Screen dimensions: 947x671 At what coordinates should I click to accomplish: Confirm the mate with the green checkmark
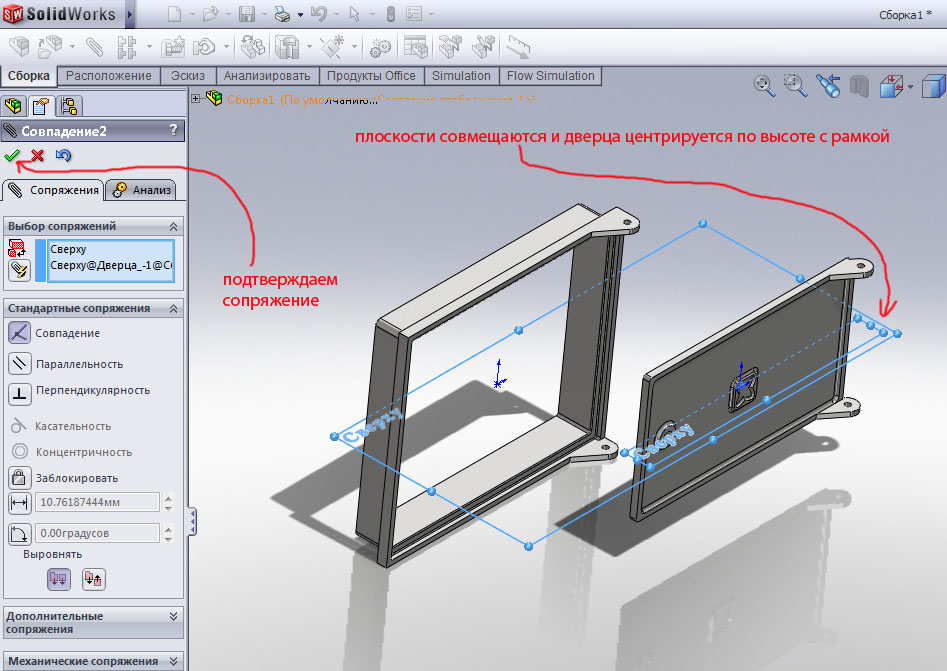(12, 155)
